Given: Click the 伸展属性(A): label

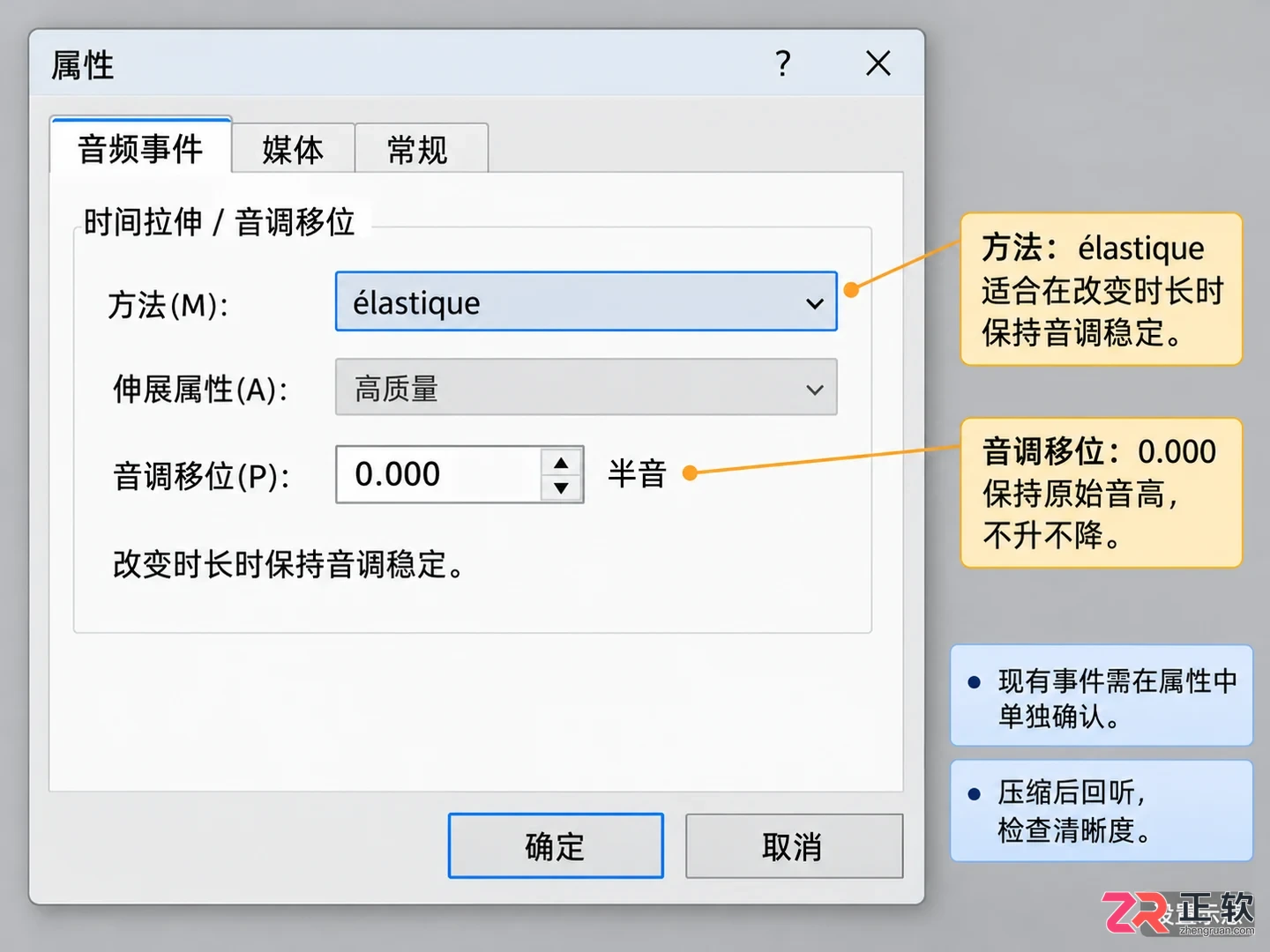Looking at the screenshot, I should [x=200, y=389].
